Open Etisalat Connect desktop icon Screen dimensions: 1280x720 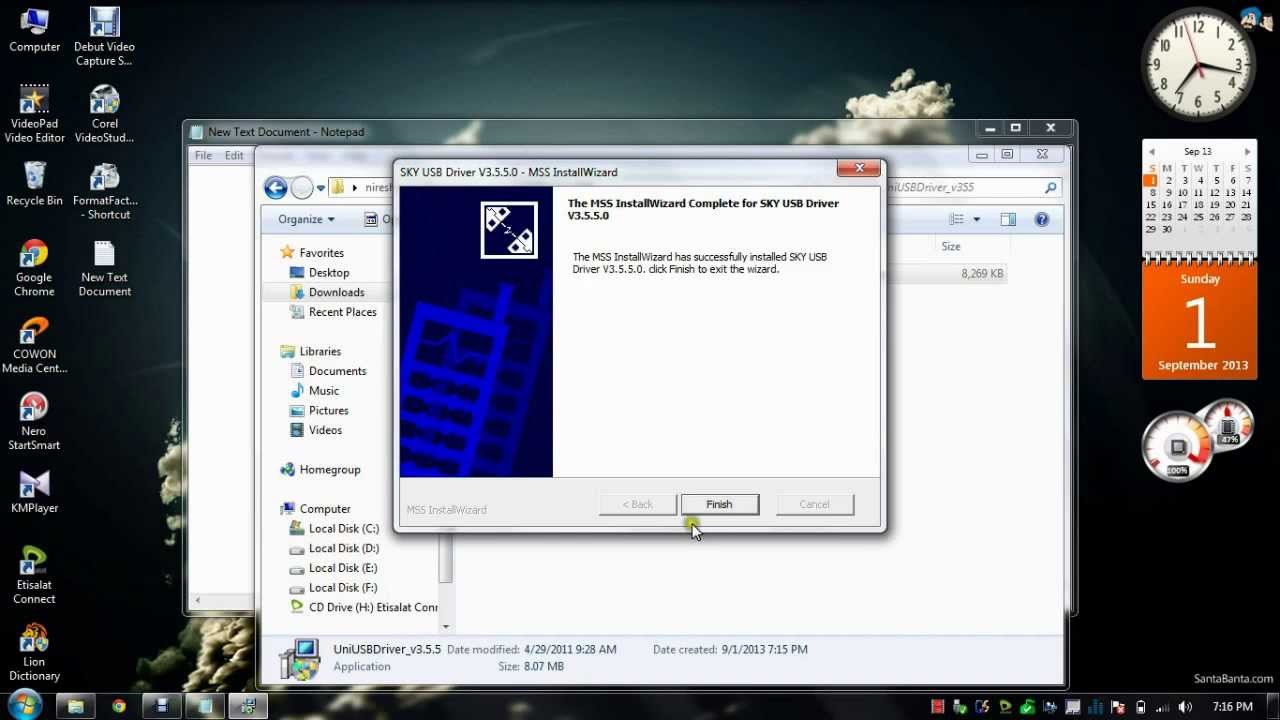(x=34, y=575)
